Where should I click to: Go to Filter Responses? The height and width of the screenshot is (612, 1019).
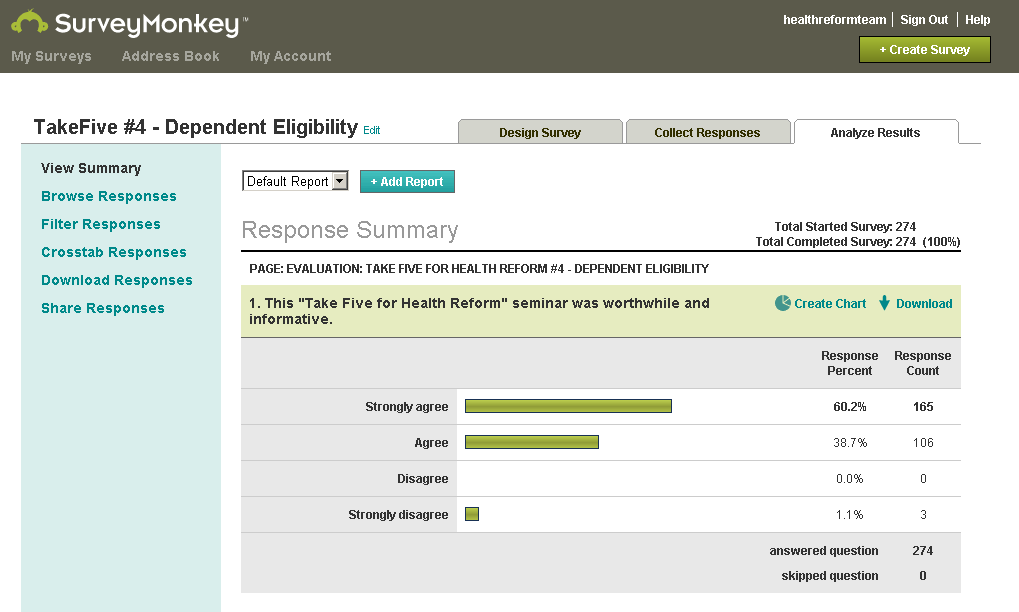pyautogui.click(x=101, y=224)
